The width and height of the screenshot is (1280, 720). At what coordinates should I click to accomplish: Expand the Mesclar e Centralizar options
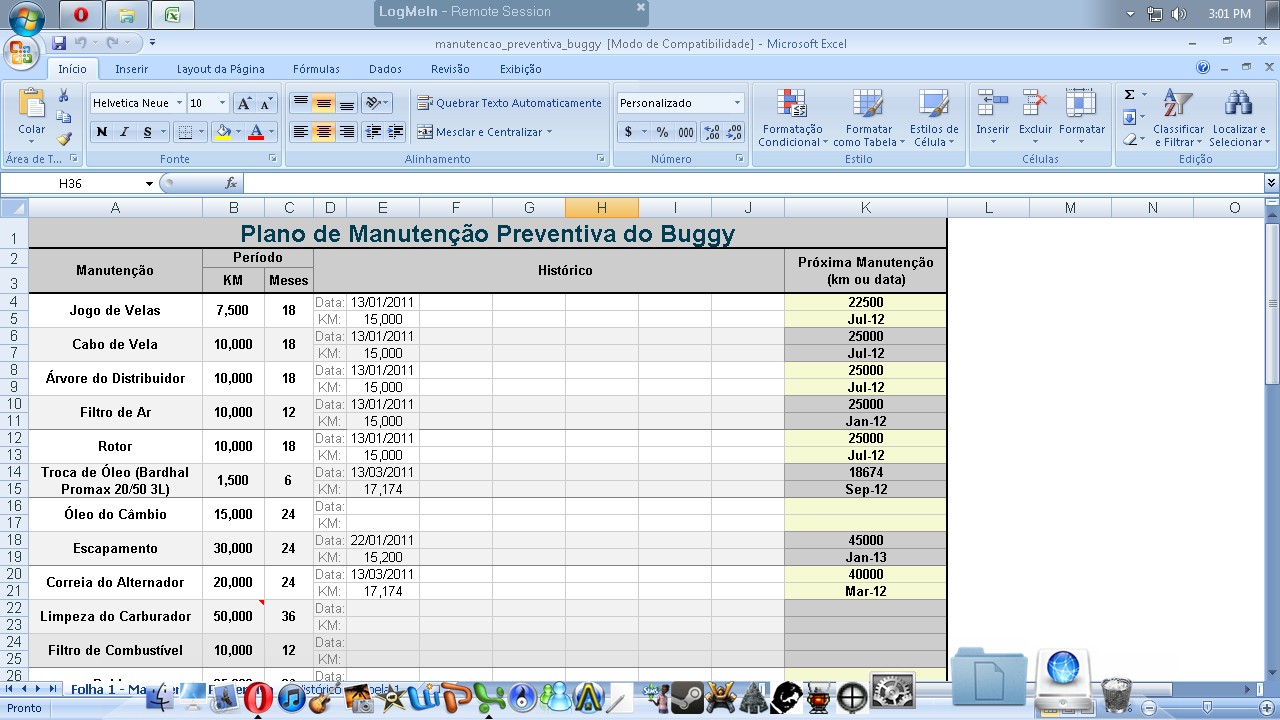tap(549, 132)
